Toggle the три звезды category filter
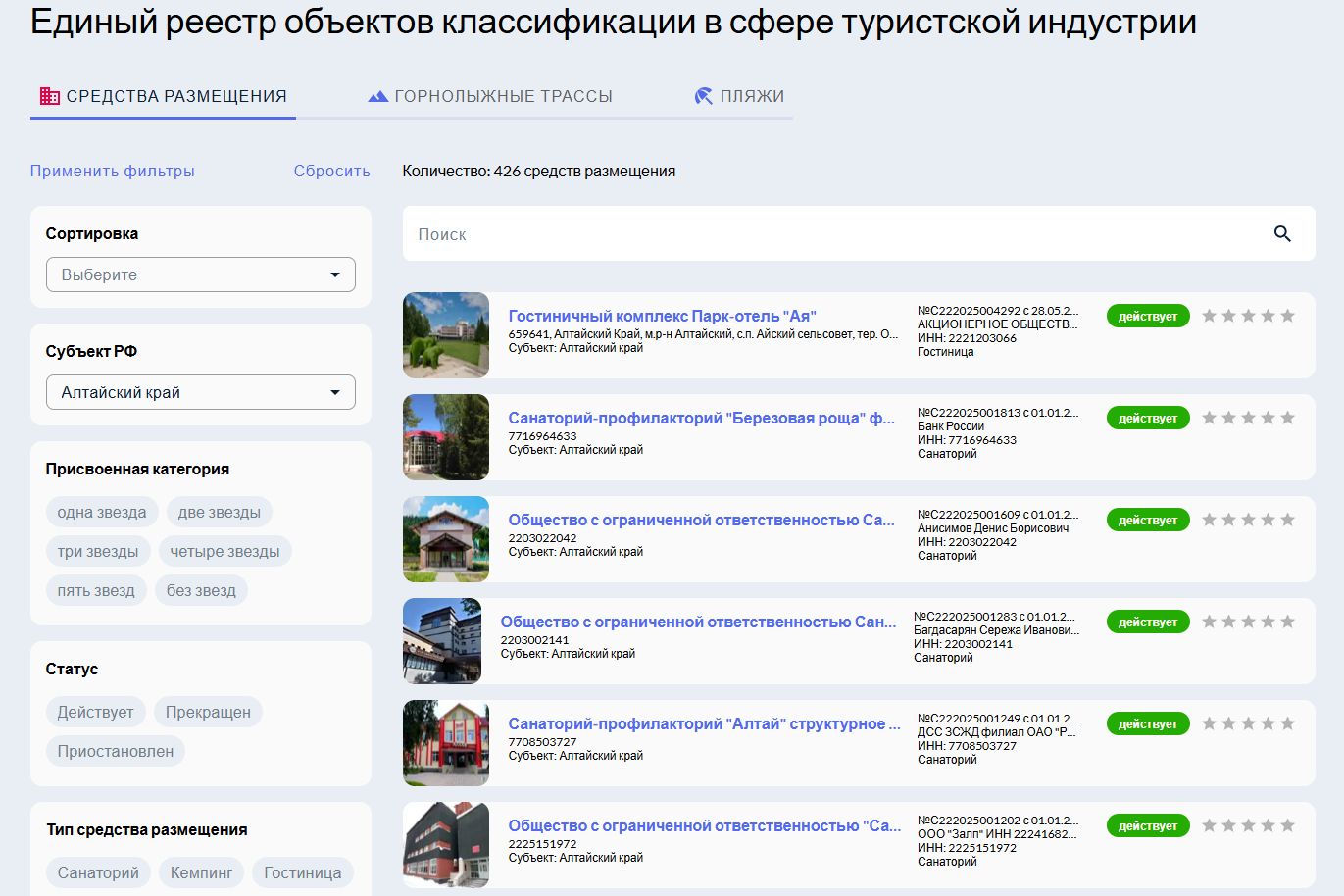 97,551
